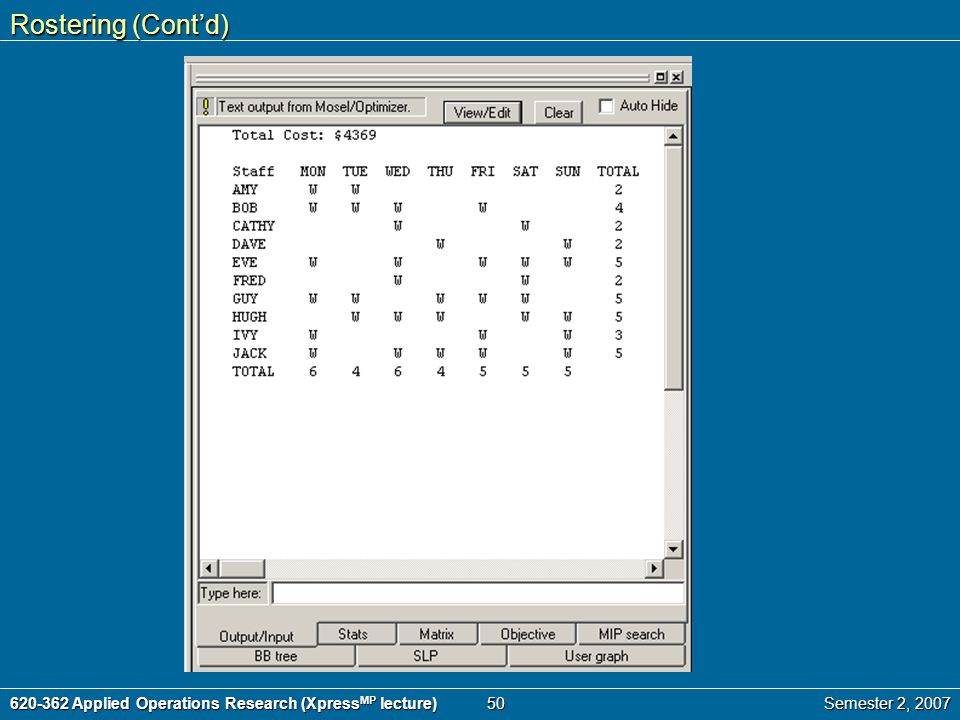Click the MON column total 6
Screen dimensions: 960x720
[313, 372]
